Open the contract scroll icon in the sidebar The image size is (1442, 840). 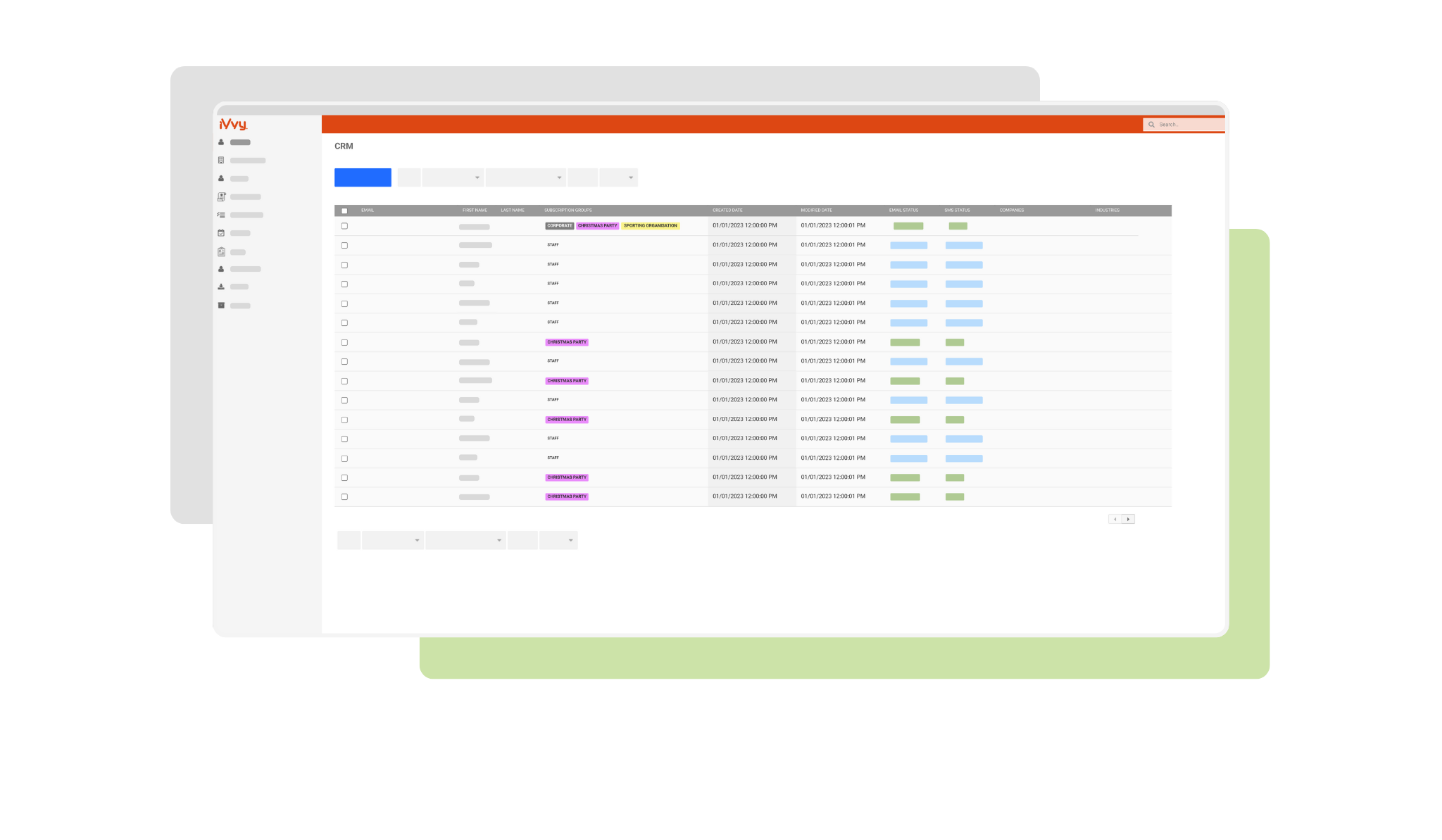click(x=221, y=196)
